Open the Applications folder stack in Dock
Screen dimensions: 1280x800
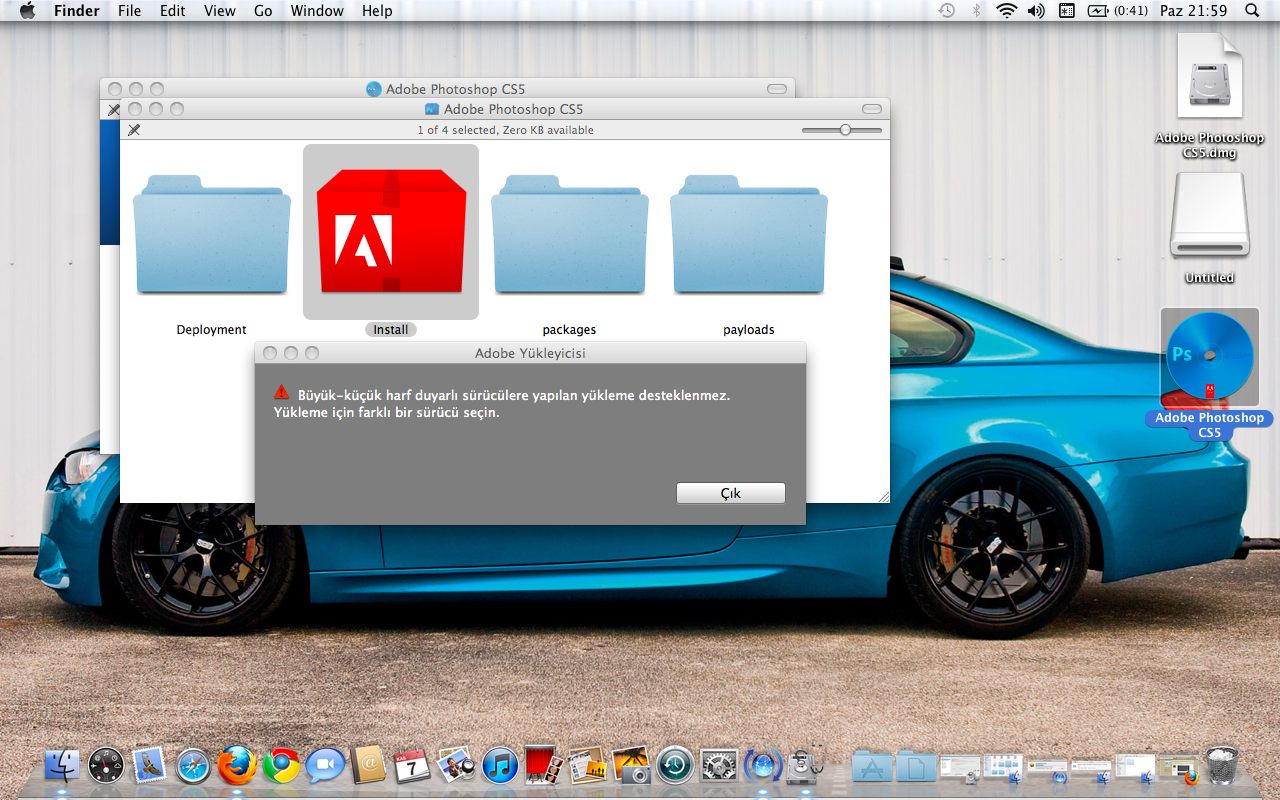tap(873, 767)
